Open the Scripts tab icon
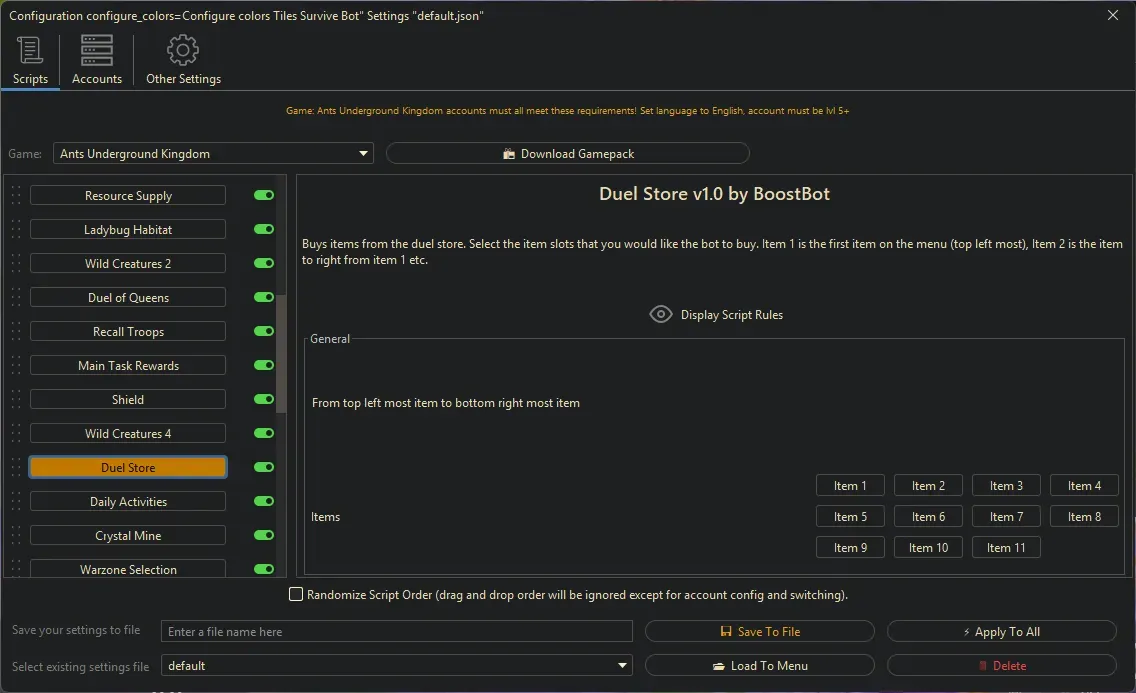The height and width of the screenshot is (693, 1136). [x=30, y=50]
